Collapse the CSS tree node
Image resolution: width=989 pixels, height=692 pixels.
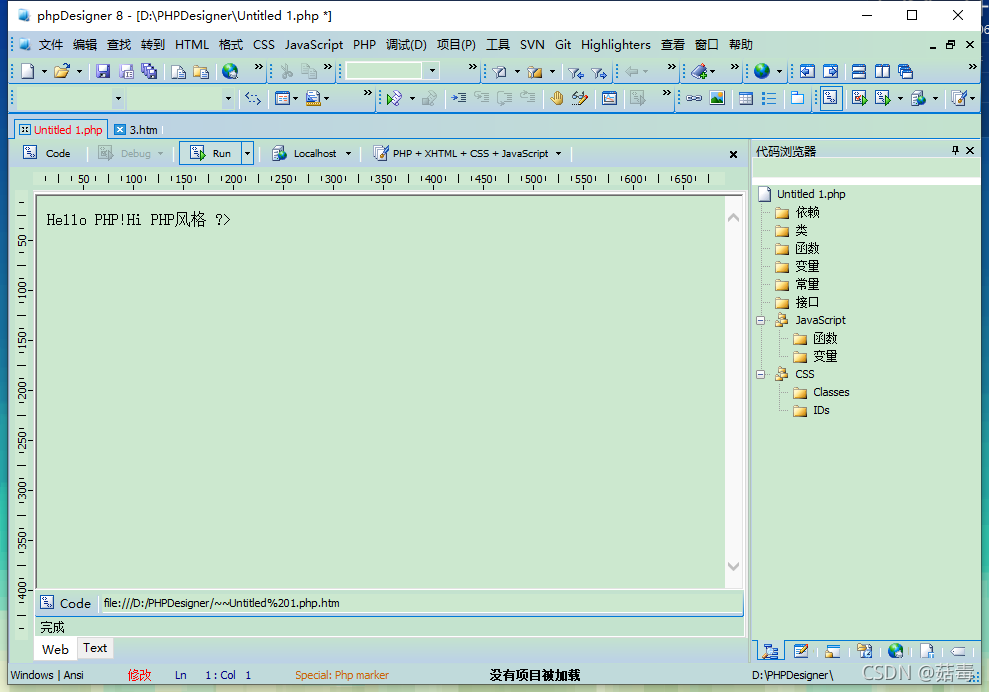click(761, 375)
